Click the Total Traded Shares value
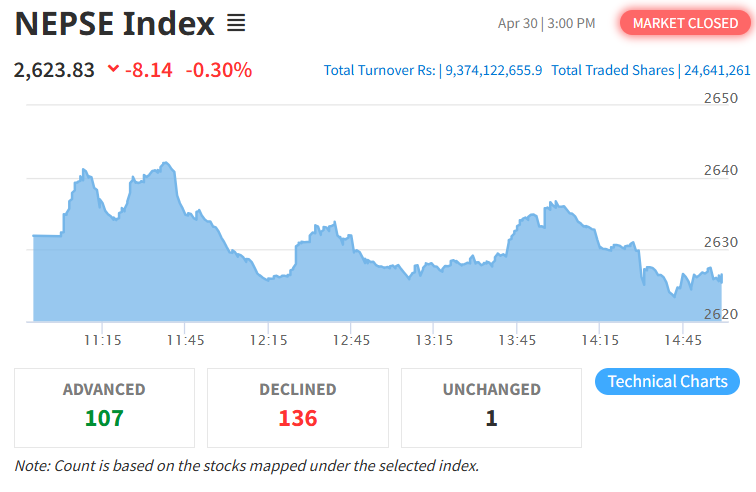 [717, 70]
